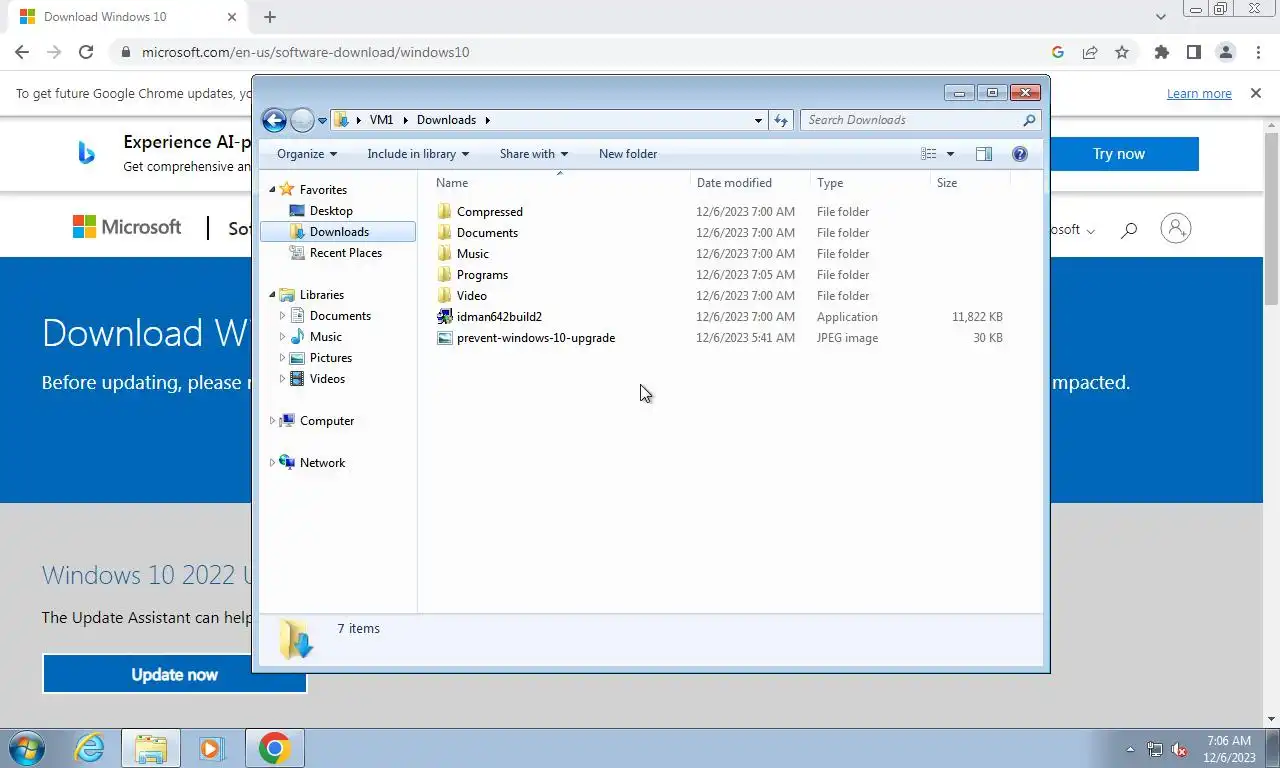Viewport: 1280px width, 768px height.
Task: Collapse the Favorites tree section
Action: point(272,190)
